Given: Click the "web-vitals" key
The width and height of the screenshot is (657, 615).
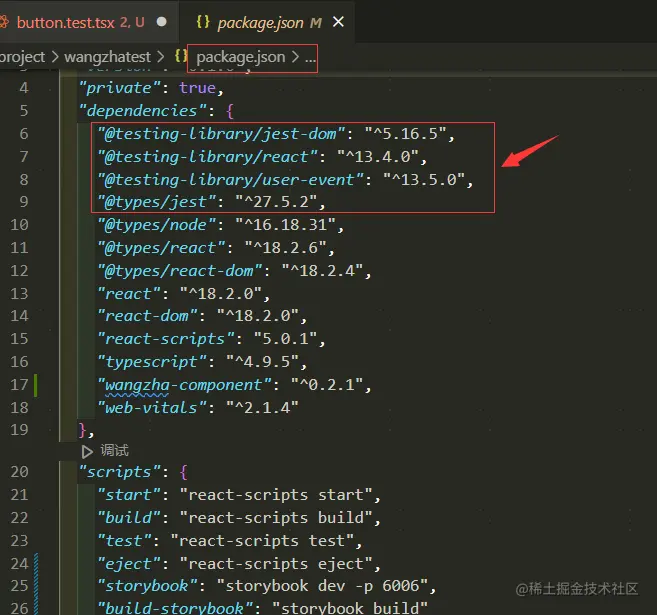Looking at the screenshot, I should [x=152, y=408].
